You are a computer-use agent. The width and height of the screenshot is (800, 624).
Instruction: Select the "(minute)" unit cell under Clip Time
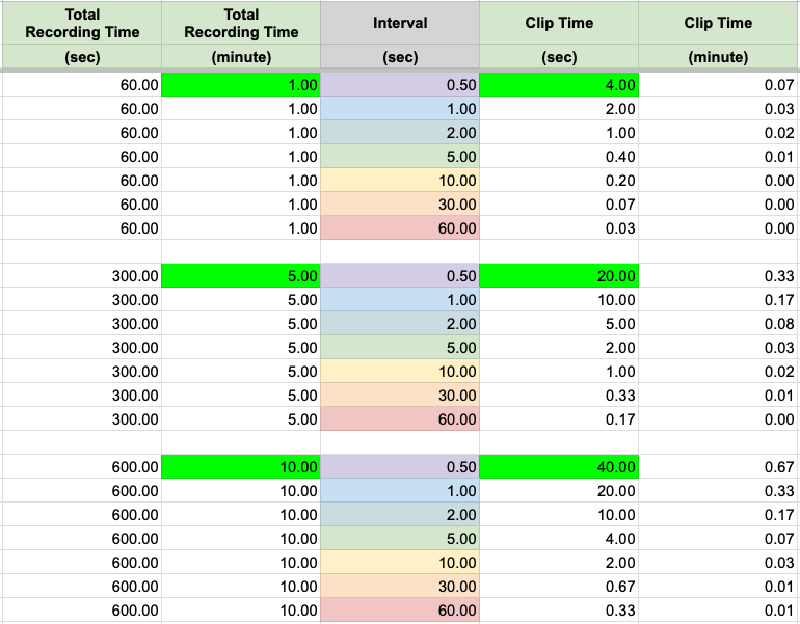tap(718, 57)
